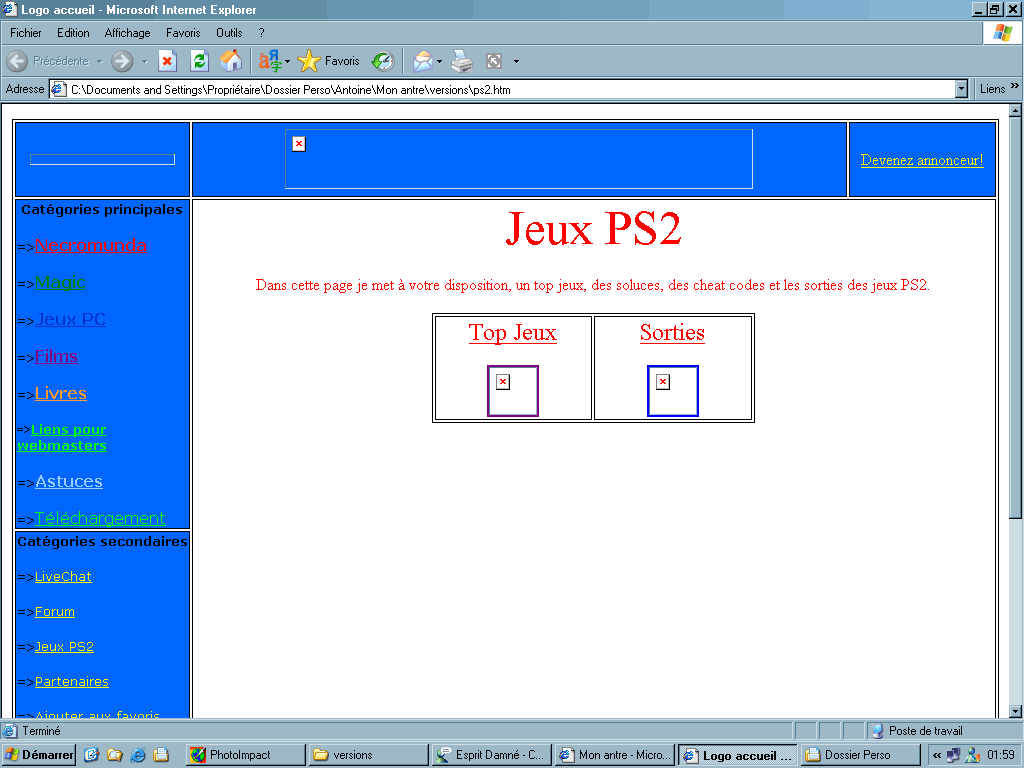Open the address bar dropdown list
Image resolution: width=1024 pixels, height=768 pixels.
point(961,89)
